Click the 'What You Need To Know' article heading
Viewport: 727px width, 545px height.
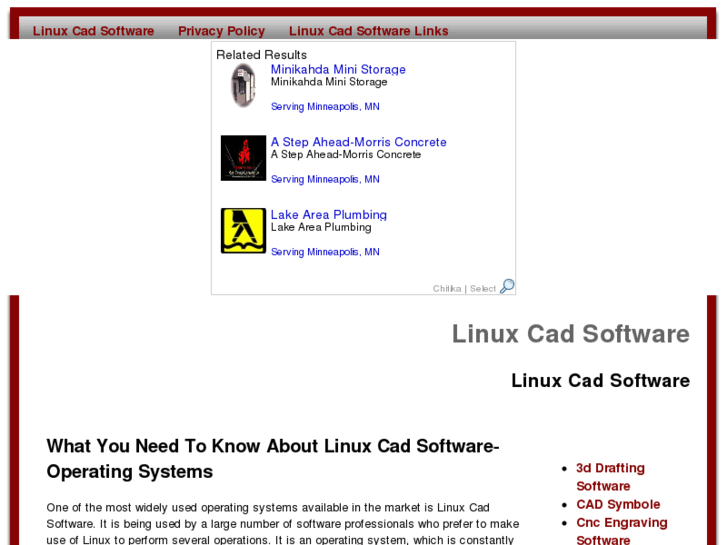point(273,459)
